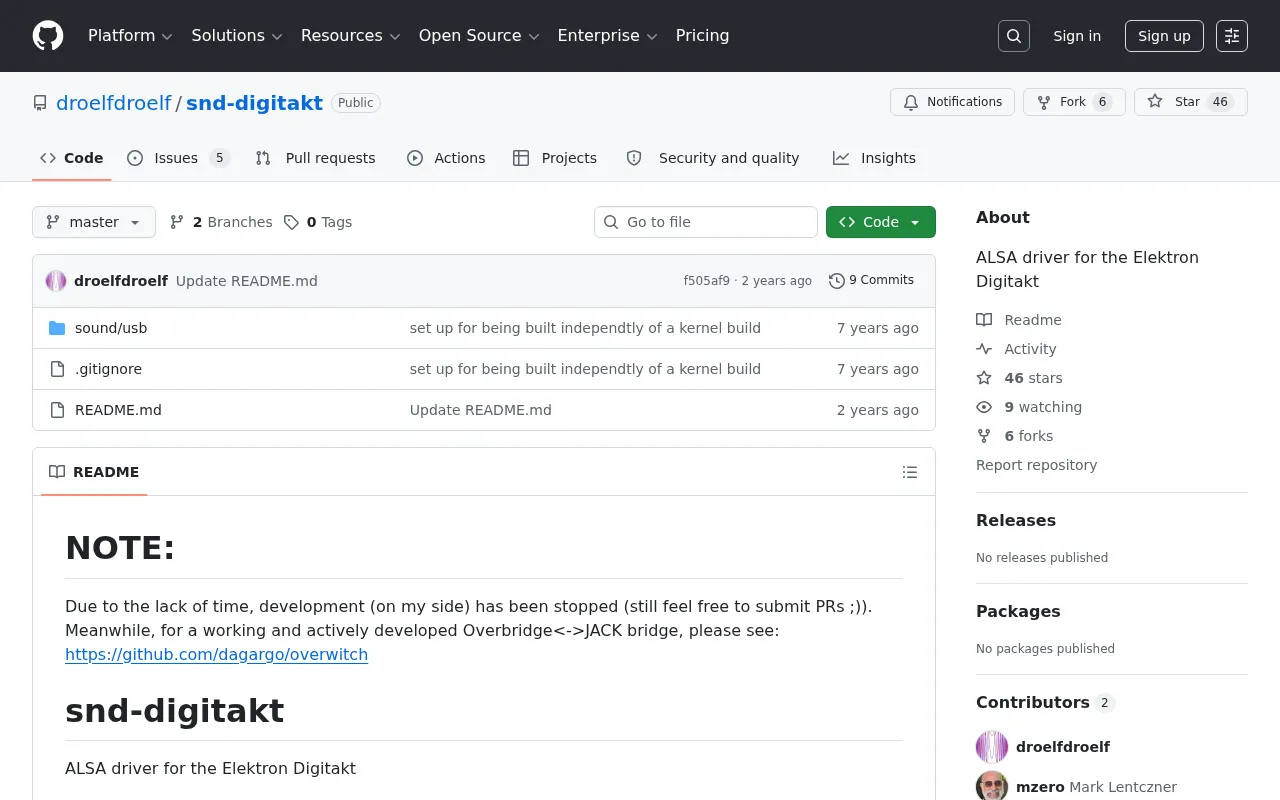Click mzero contributor avatar
This screenshot has width=1280, height=800.
[992, 786]
